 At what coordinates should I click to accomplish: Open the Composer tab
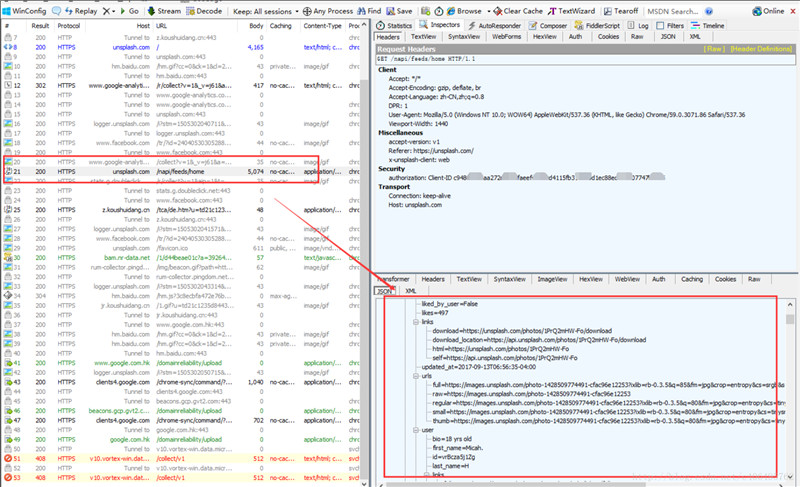548,25
